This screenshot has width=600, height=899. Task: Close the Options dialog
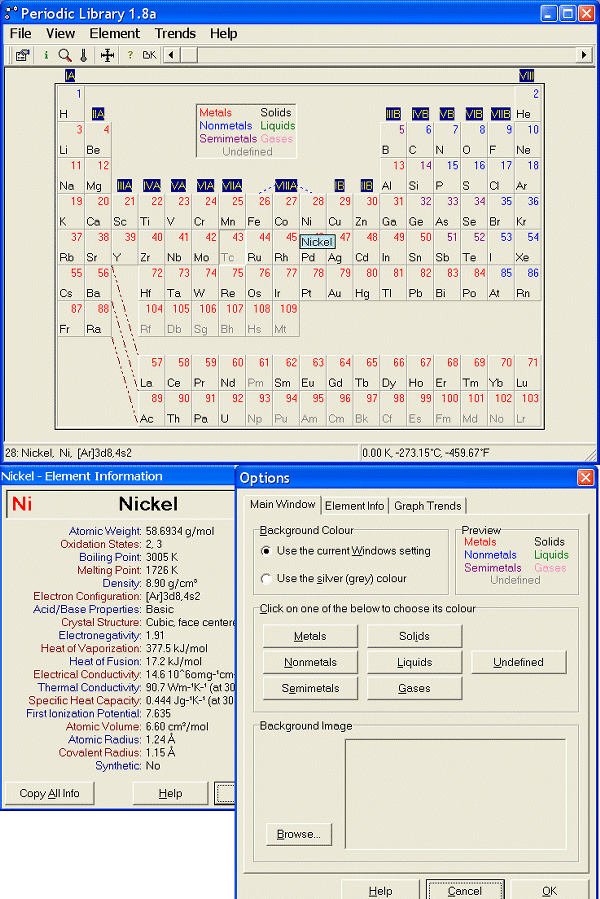[x=585, y=478]
